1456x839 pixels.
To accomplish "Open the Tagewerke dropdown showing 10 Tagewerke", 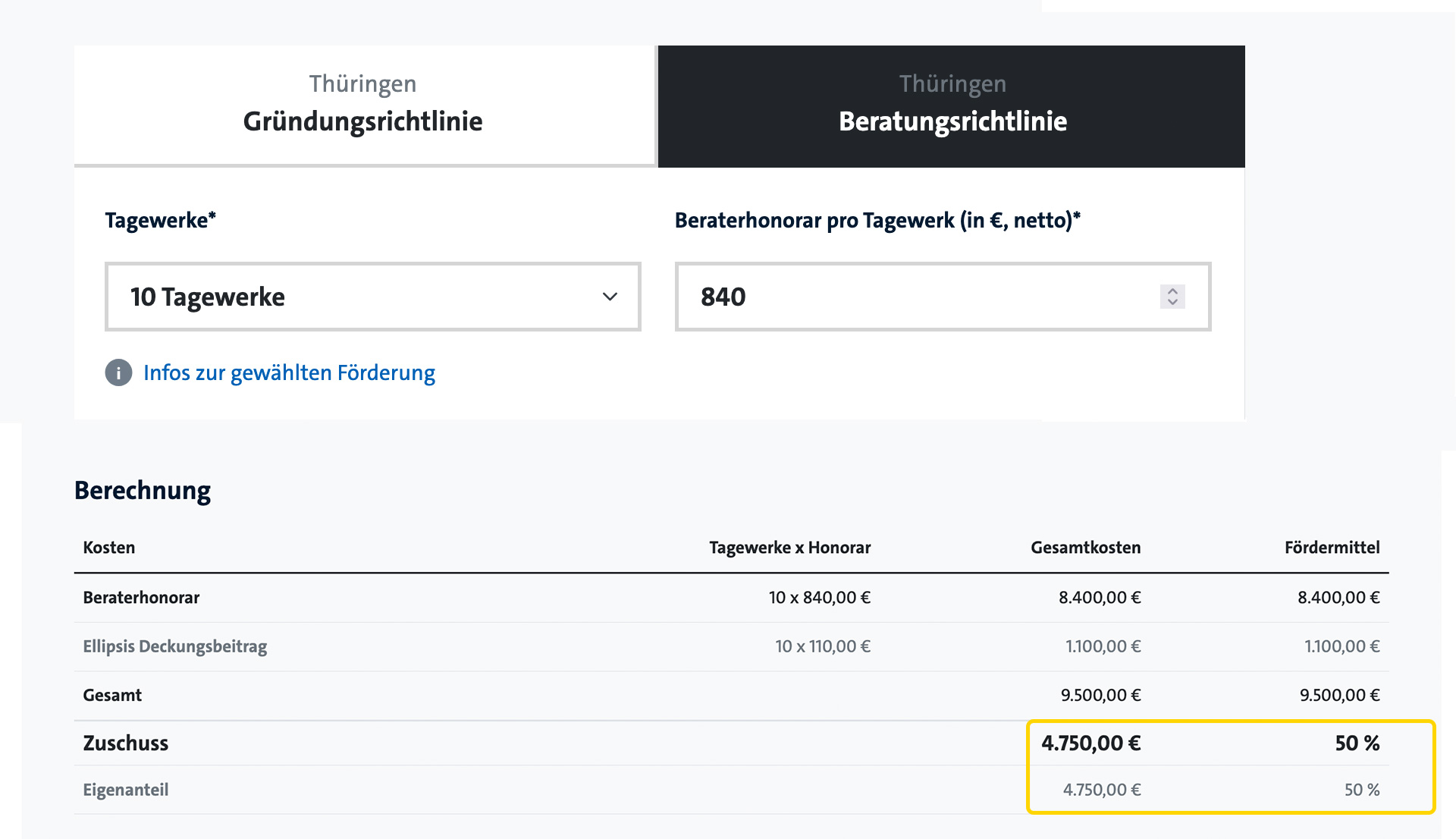I will point(372,297).
